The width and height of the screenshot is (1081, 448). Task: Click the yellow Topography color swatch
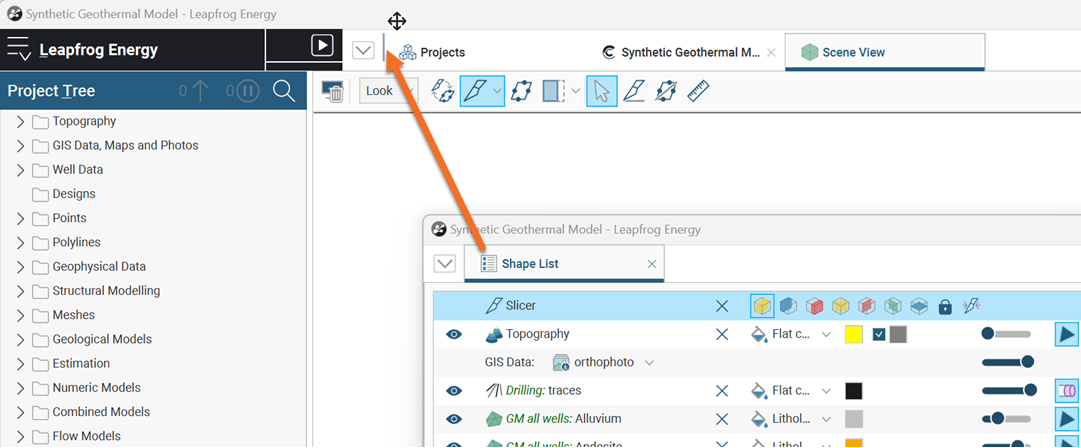pyautogui.click(x=854, y=334)
